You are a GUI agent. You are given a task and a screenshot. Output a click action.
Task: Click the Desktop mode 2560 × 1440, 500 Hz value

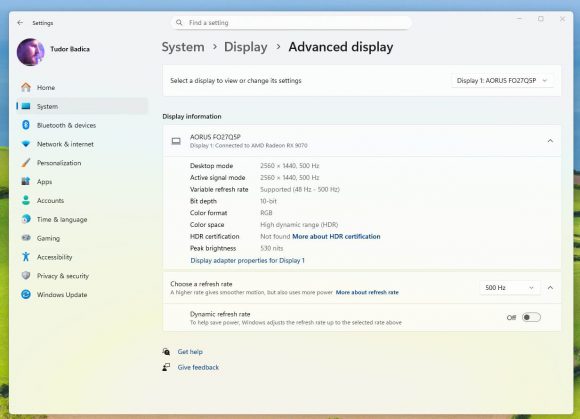290,166
